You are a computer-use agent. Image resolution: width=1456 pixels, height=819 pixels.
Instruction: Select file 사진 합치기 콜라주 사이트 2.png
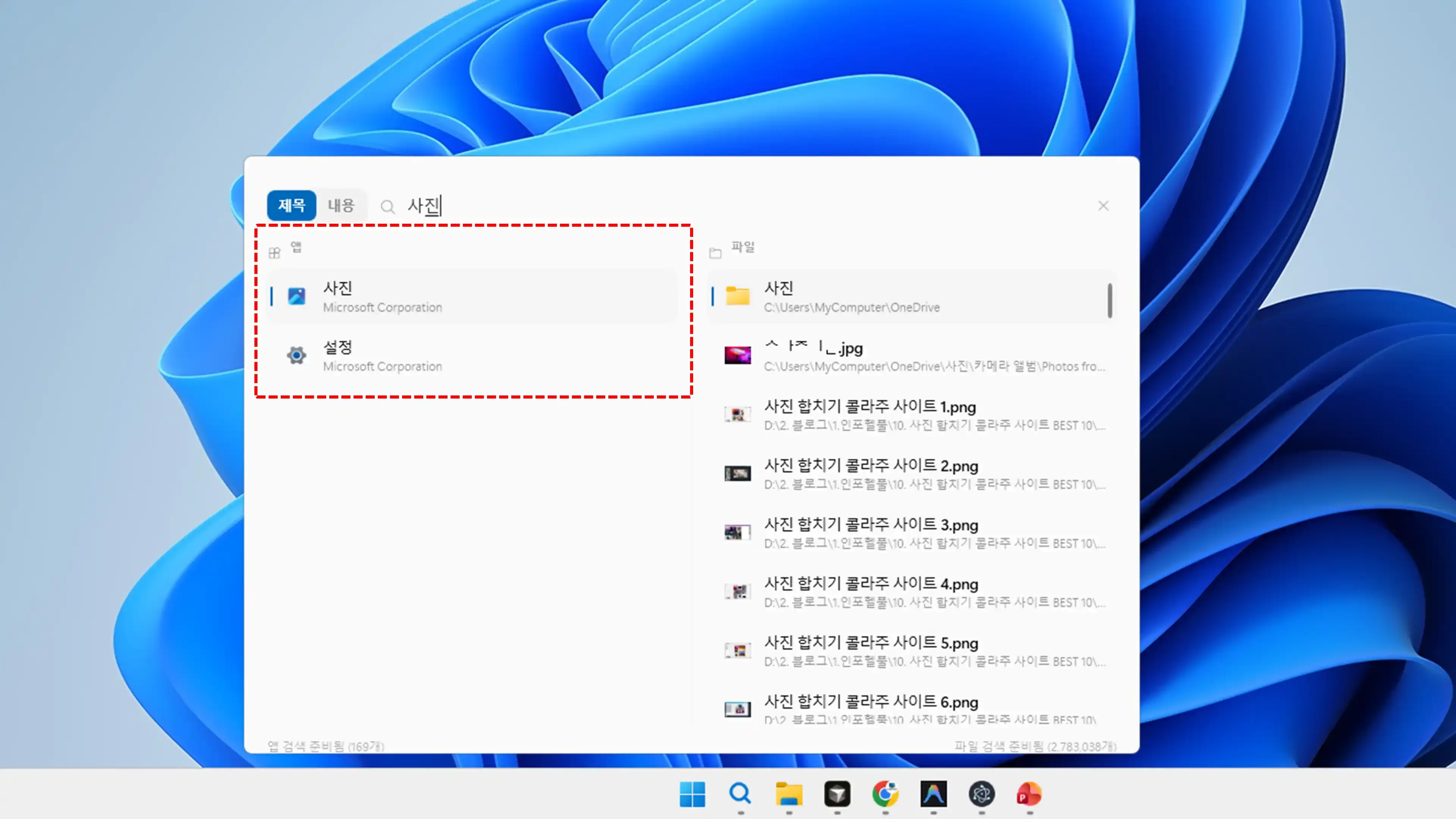coord(911,474)
